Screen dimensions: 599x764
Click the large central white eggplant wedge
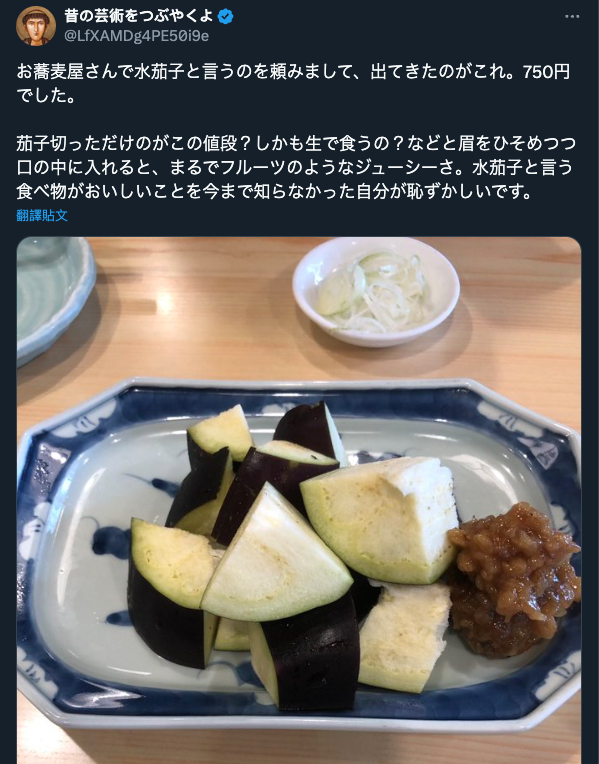point(276,555)
